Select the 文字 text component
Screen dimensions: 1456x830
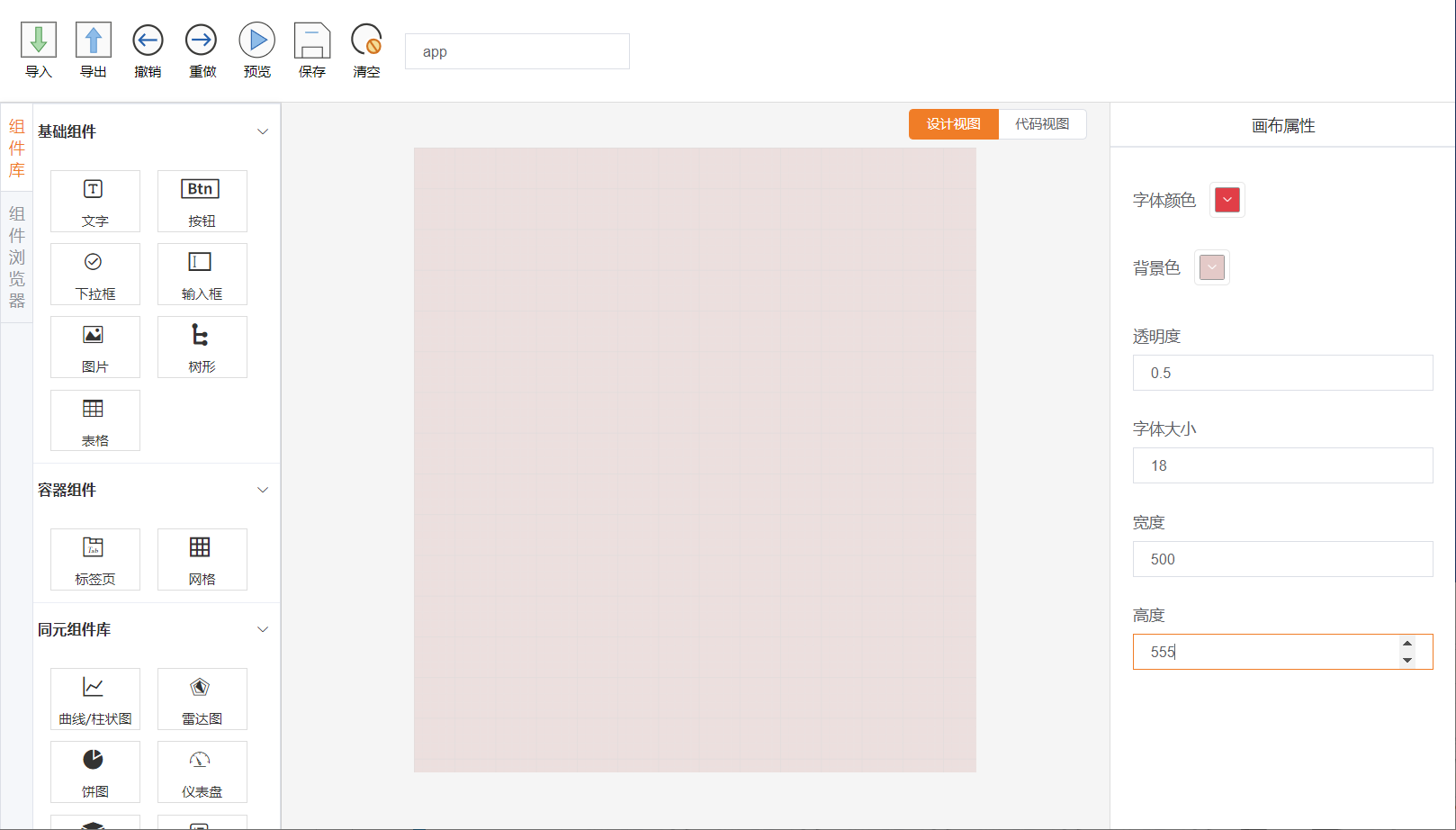click(x=95, y=201)
